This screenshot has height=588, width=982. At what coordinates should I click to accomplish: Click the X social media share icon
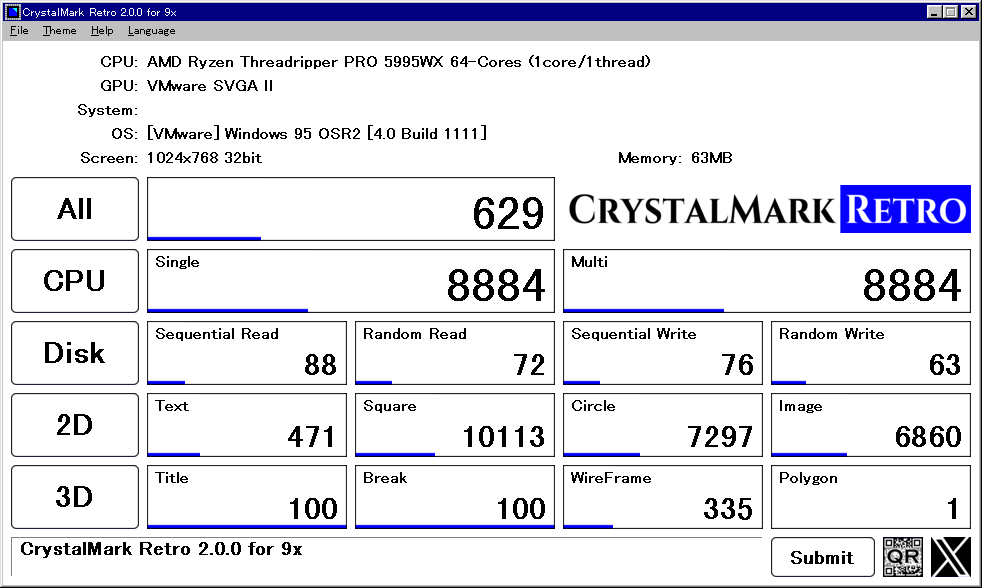pos(950,557)
